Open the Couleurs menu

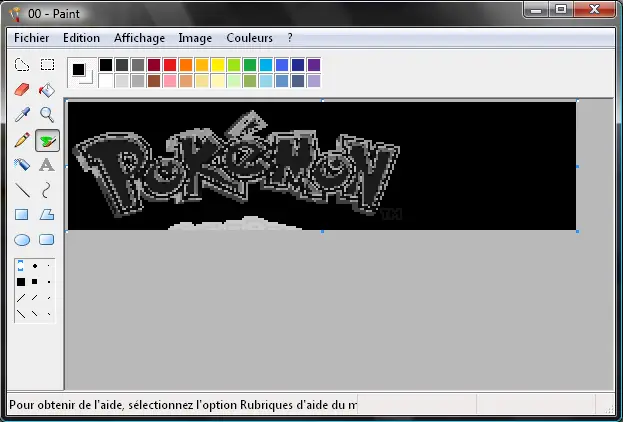250,38
